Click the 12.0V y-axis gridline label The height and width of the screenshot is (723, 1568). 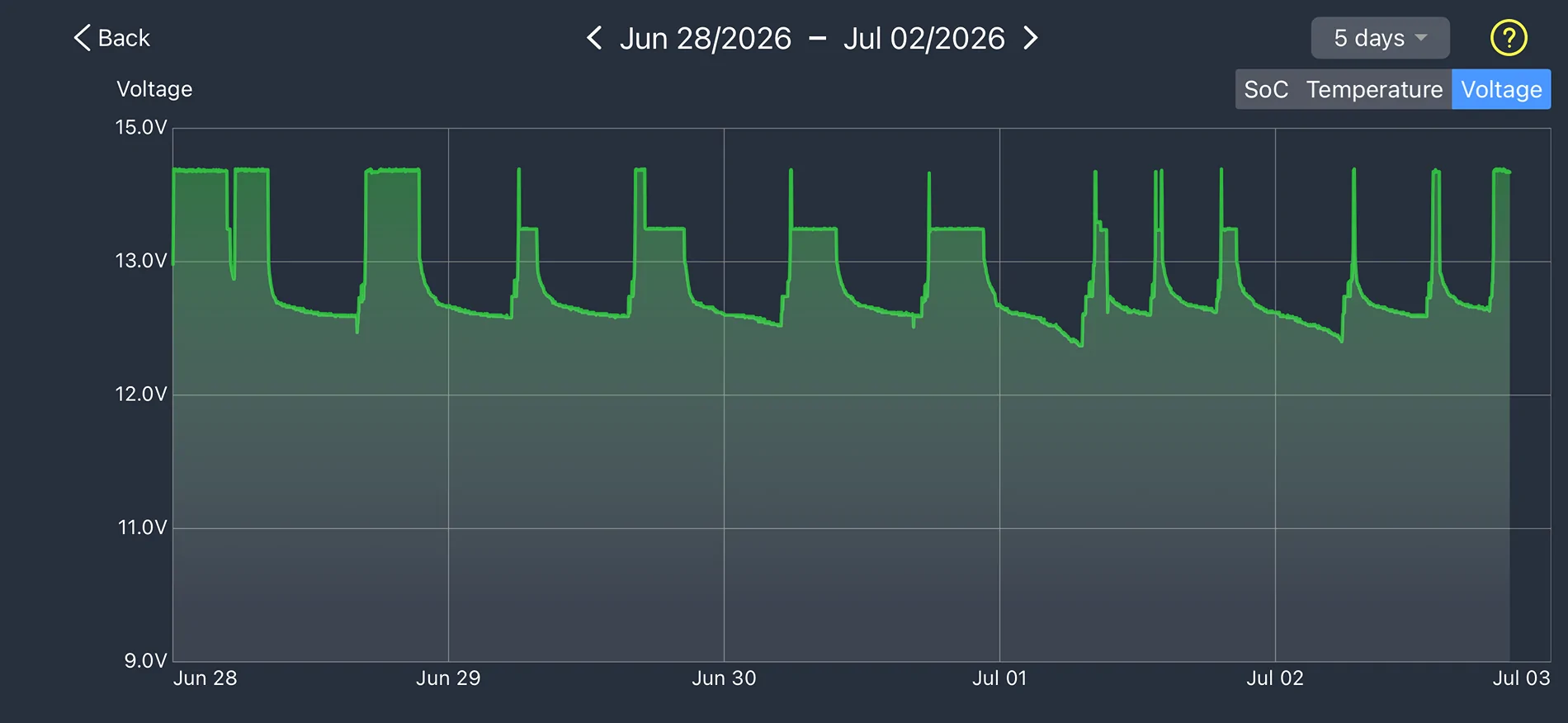coord(141,395)
